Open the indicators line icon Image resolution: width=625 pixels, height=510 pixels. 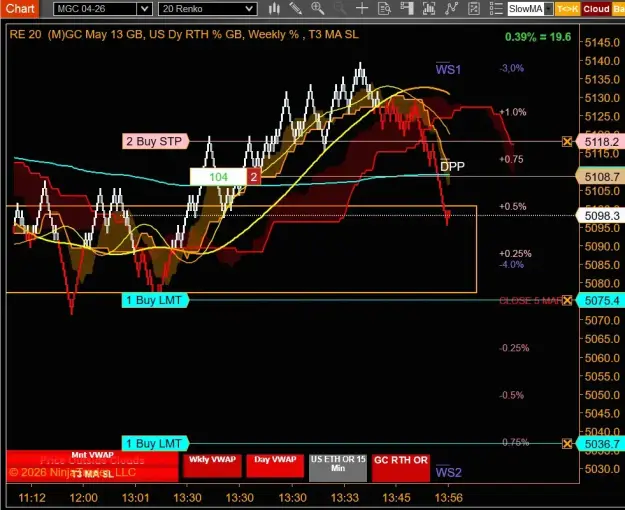click(x=451, y=8)
